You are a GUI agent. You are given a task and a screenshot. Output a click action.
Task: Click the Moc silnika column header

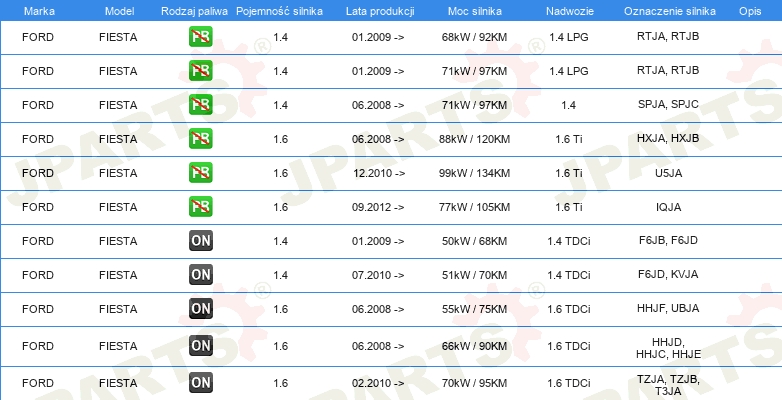pyautogui.click(x=475, y=11)
